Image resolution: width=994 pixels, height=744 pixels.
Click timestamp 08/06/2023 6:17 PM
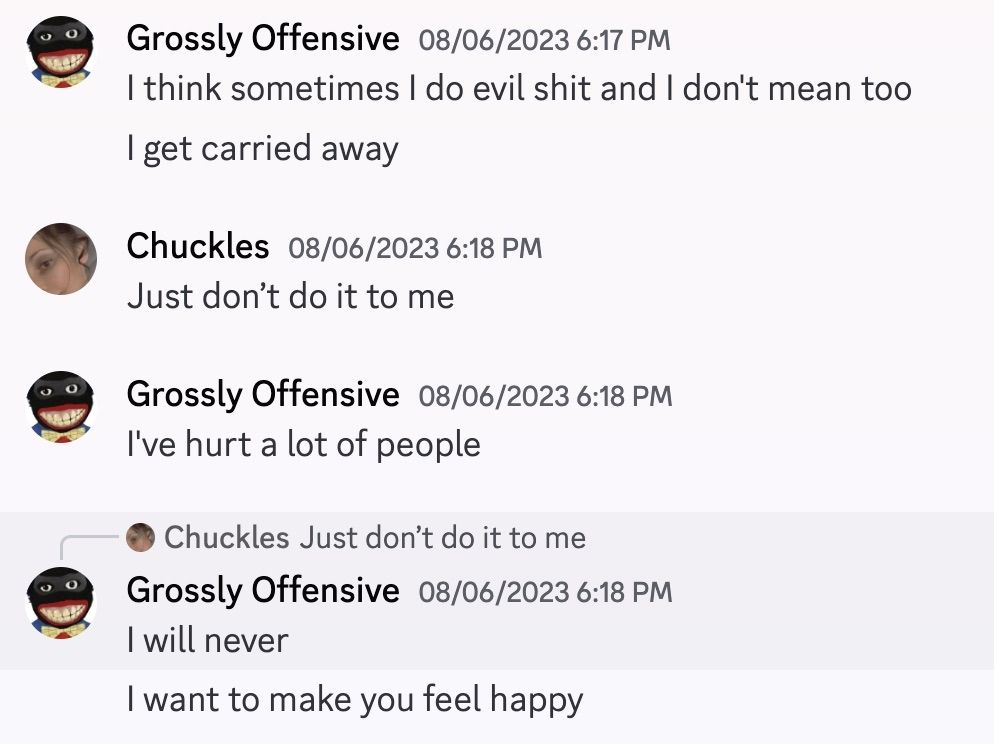click(x=544, y=41)
